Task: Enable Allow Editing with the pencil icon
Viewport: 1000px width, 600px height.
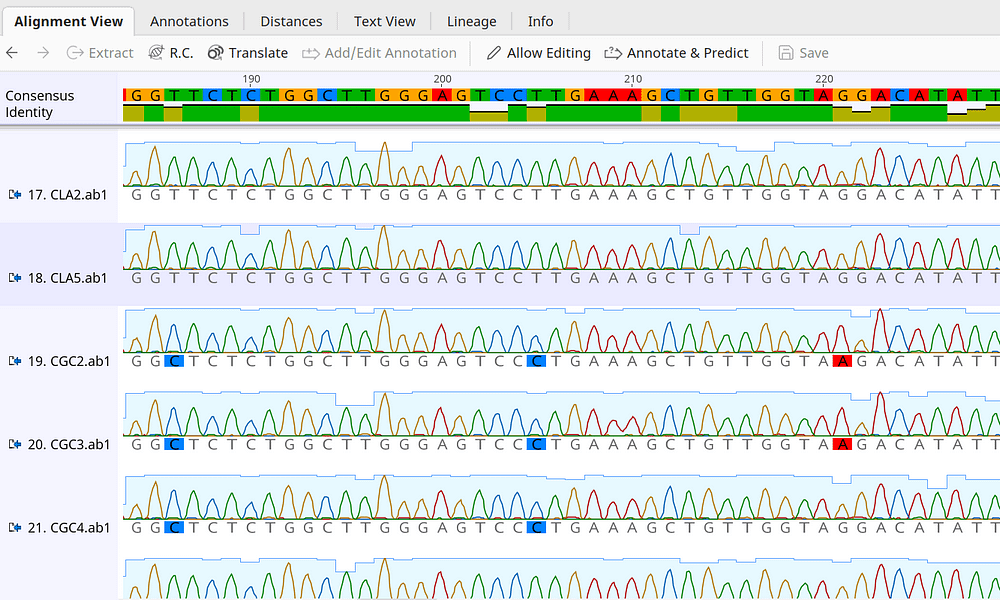Action: pos(538,53)
